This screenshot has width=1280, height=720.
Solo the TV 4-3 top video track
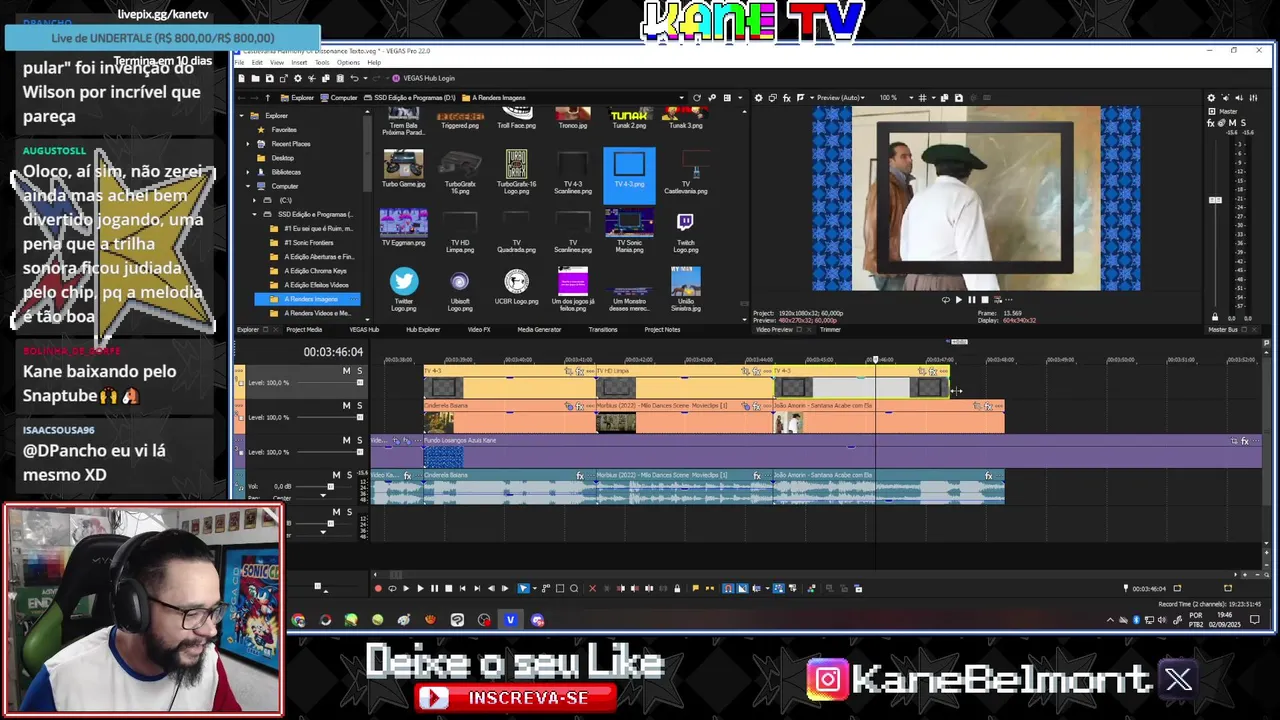click(x=360, y=371)
